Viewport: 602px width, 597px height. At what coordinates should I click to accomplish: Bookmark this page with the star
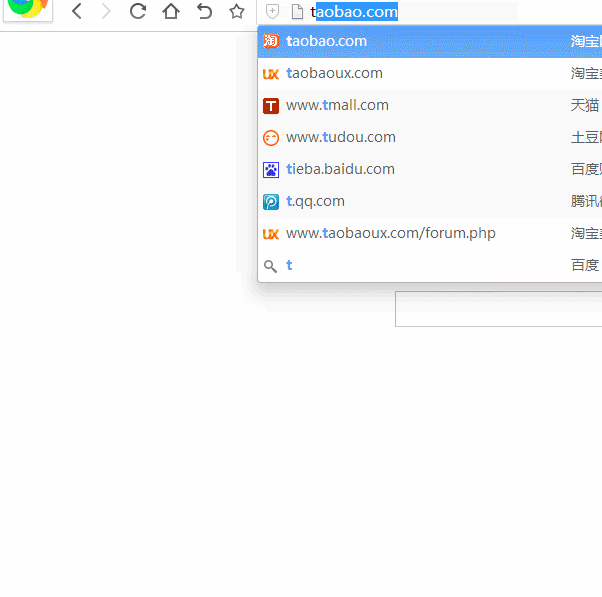point(237,11)
